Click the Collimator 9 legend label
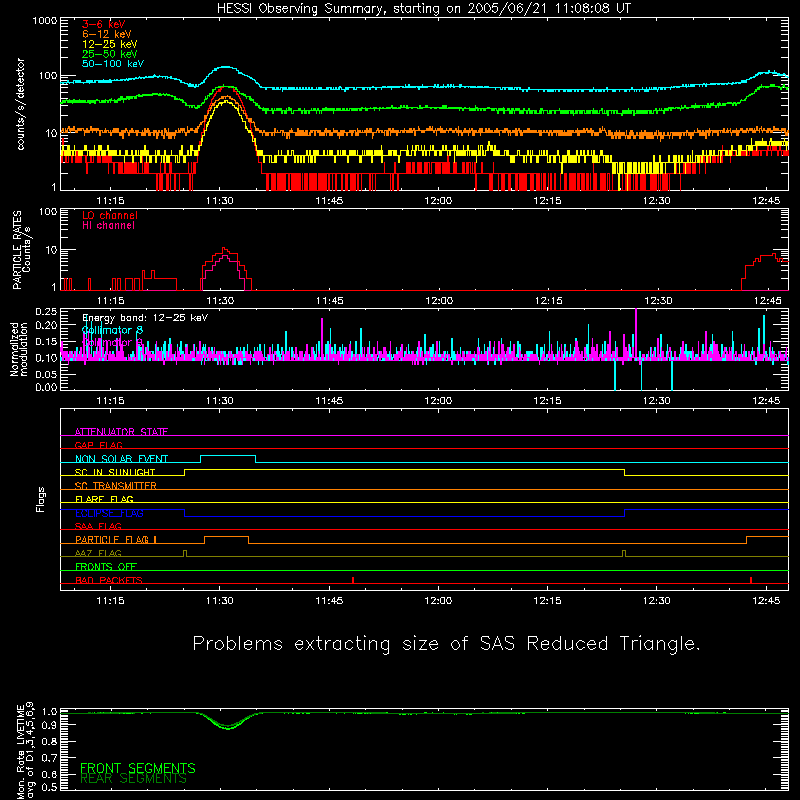Viewport: 800px width, 800px height. (x=112, y=342)
